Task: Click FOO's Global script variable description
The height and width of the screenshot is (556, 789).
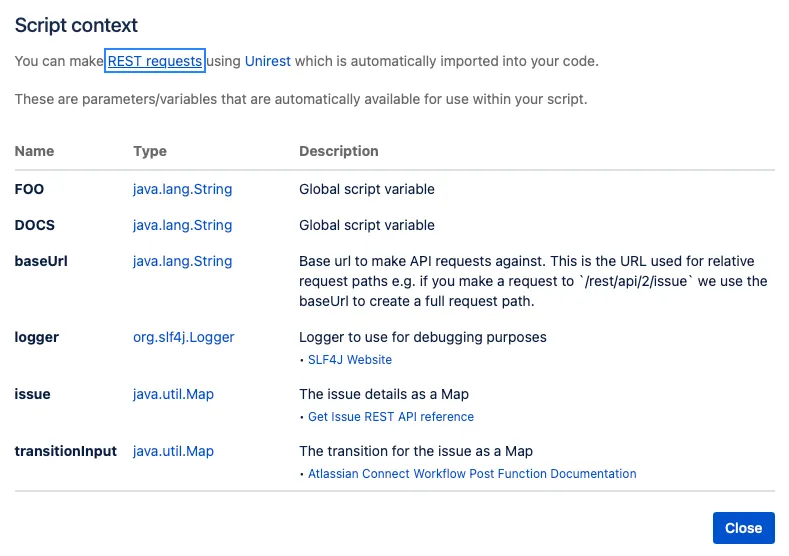Action: [367, 189]
